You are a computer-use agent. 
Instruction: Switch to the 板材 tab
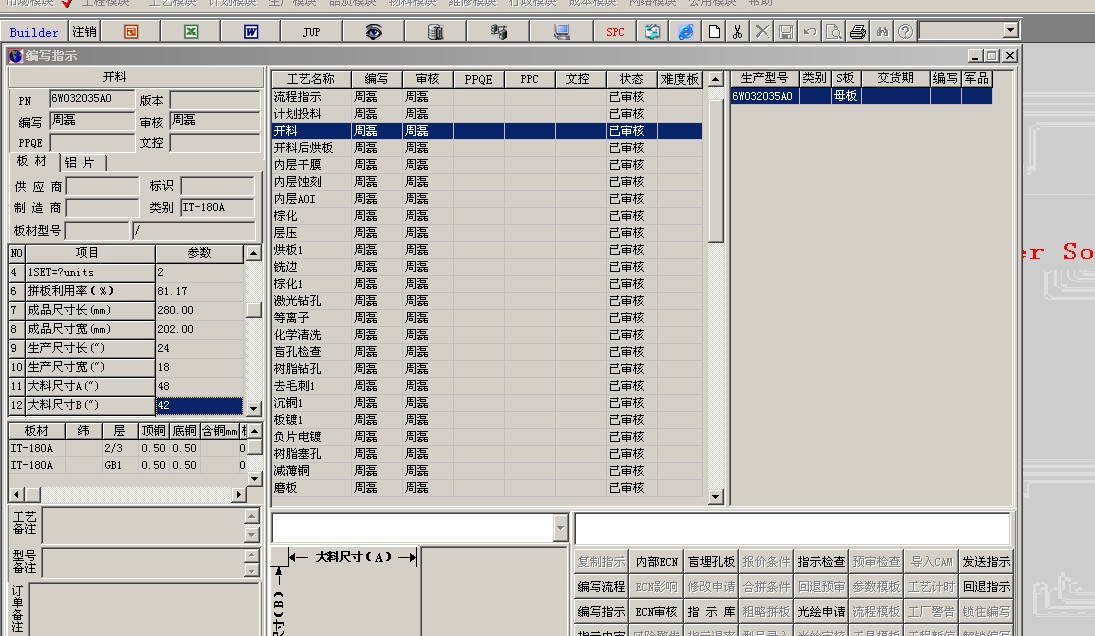tap(32, 161)
